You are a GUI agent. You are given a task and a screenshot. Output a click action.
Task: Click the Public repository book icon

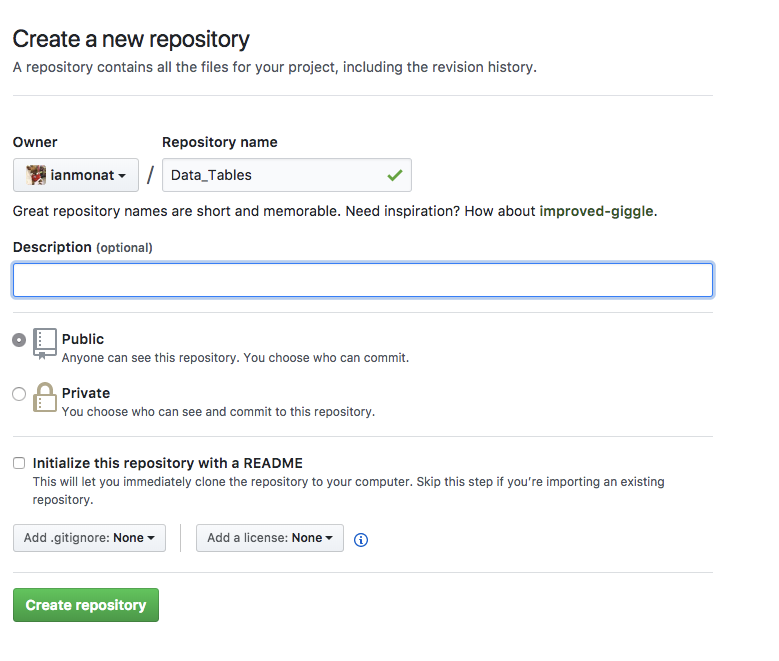pos(45,343)
